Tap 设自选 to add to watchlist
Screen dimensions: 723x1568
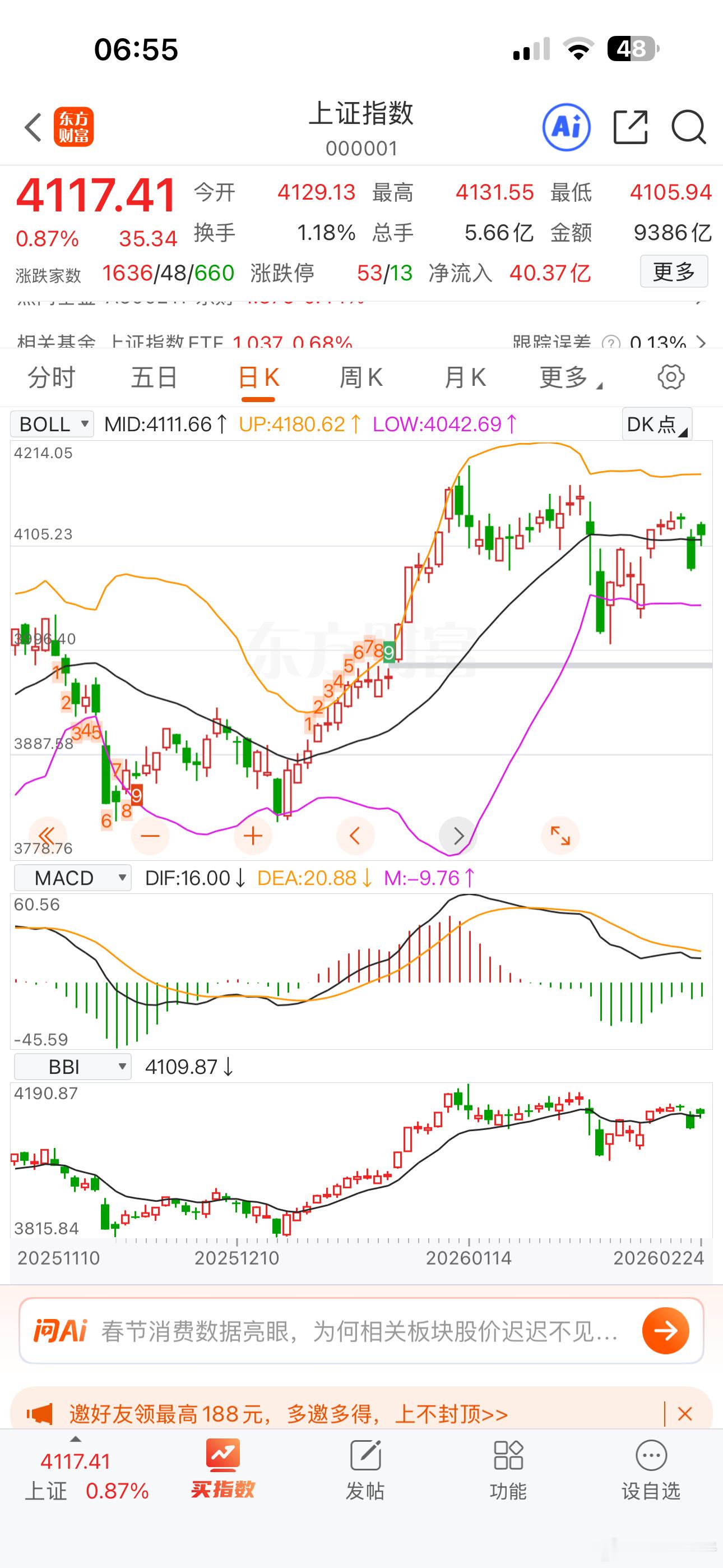tap(651, 1469)
